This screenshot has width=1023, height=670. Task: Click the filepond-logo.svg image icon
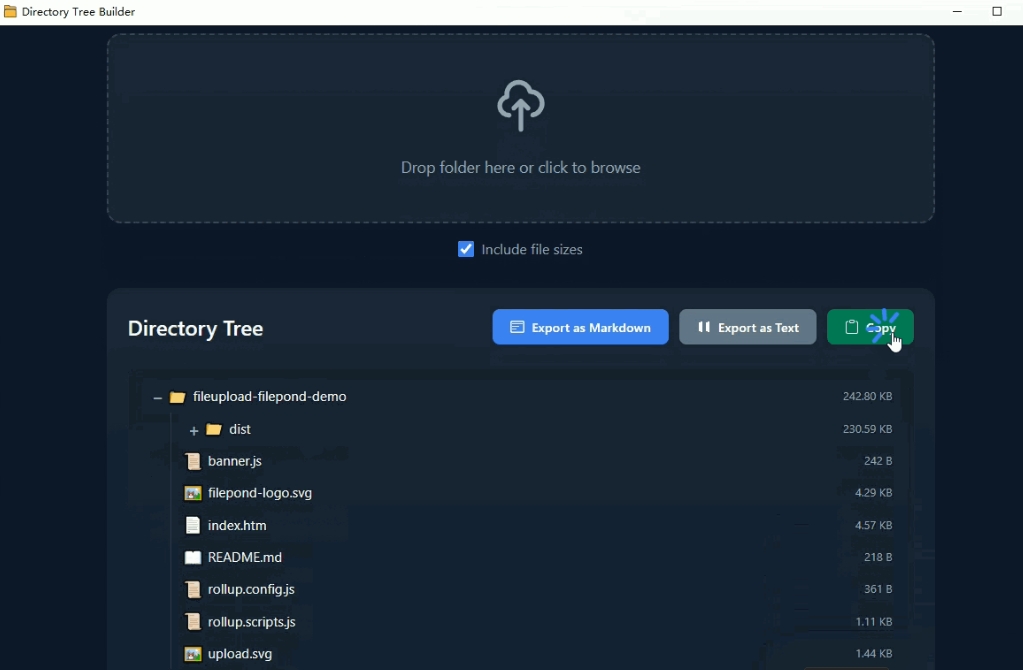[x=193, y=493]
